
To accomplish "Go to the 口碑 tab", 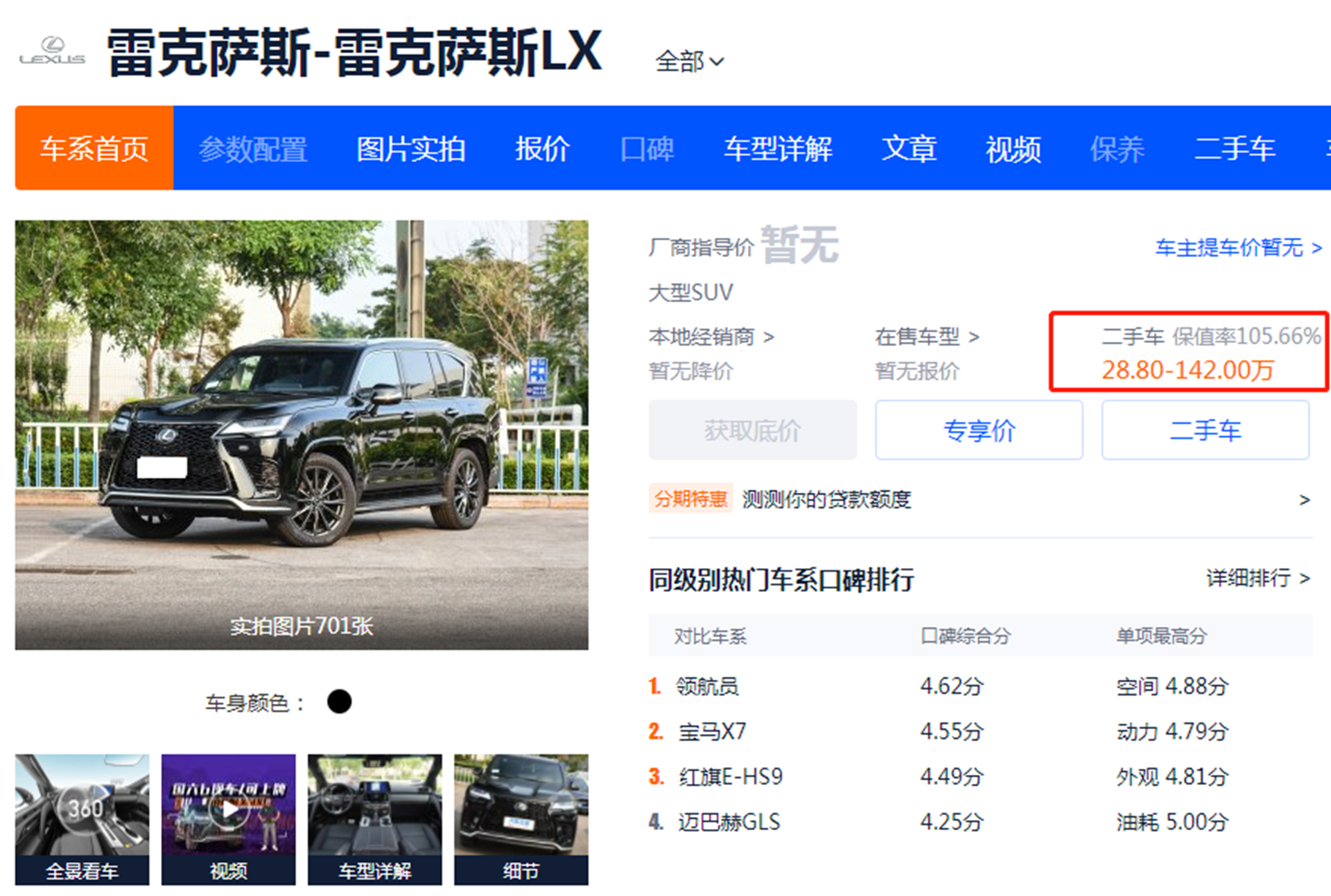I will pos(647,149).
